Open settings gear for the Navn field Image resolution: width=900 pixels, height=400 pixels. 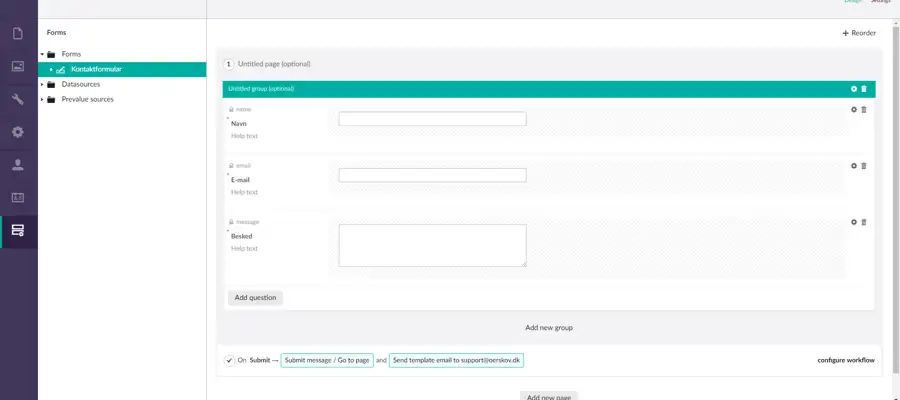click(x=854, y=109)
